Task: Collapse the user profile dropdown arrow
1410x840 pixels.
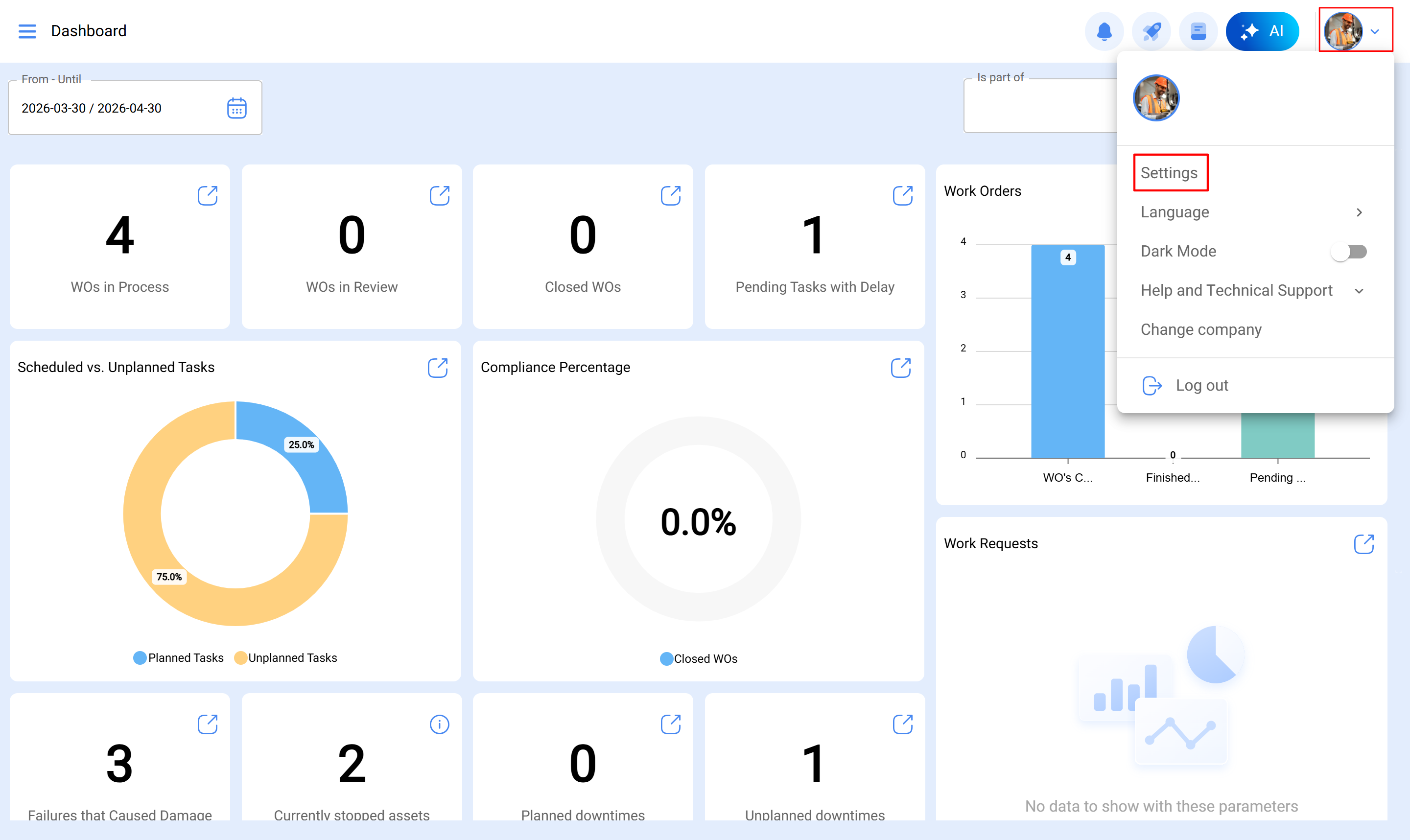Action: (x=1374, y=31)
